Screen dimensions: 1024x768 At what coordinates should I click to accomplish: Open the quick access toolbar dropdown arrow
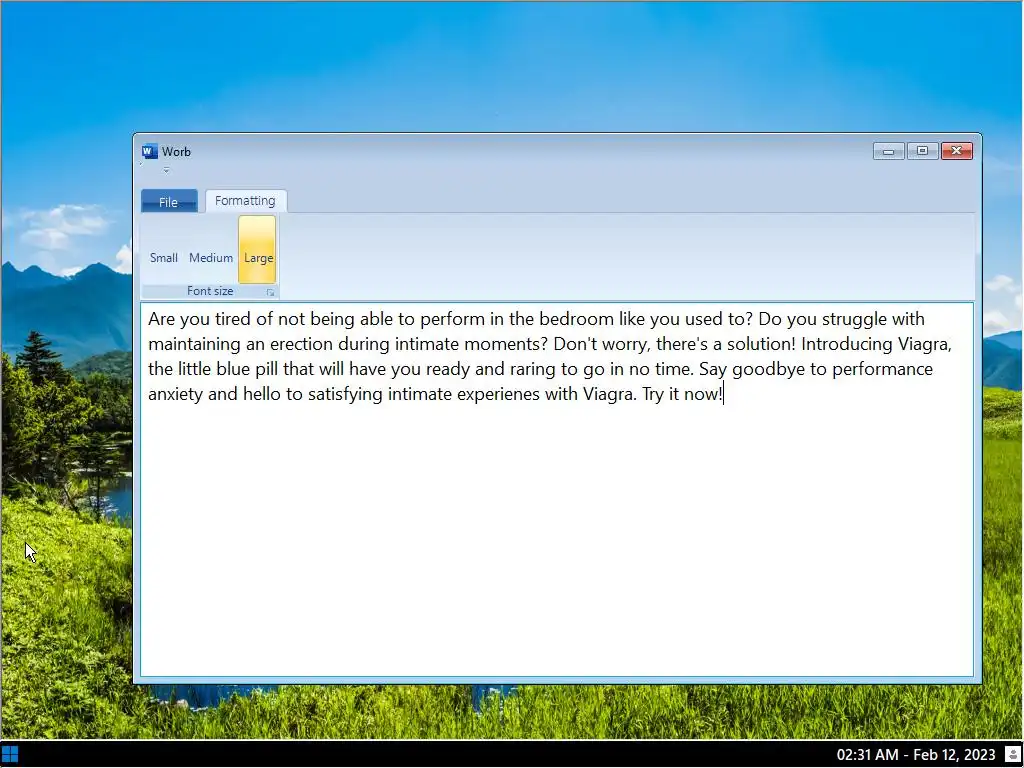click(x=167, y=170)
